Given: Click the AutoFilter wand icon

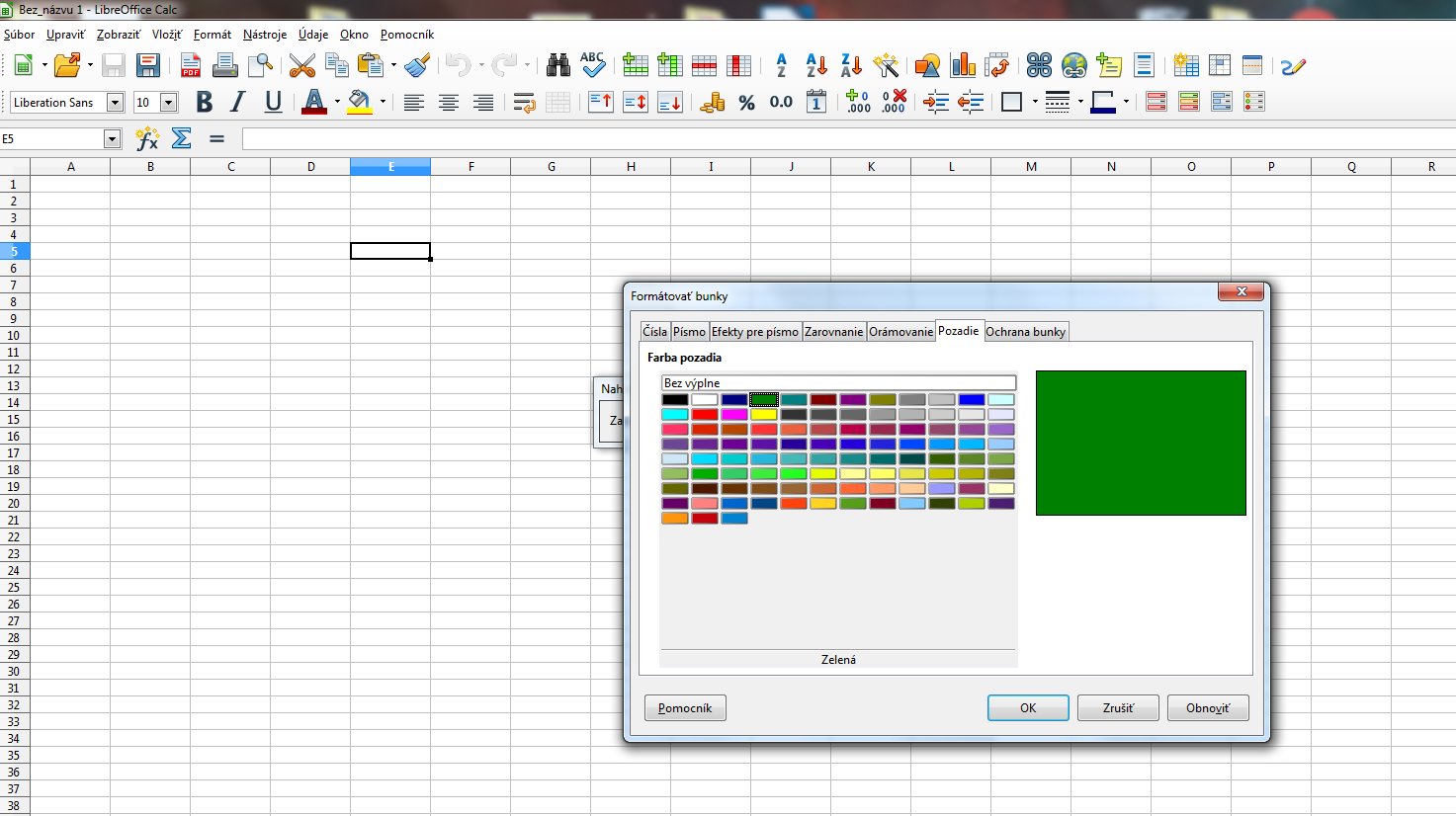Looking at the screenshot, I should pyautogui.click(x=886, y=66).
